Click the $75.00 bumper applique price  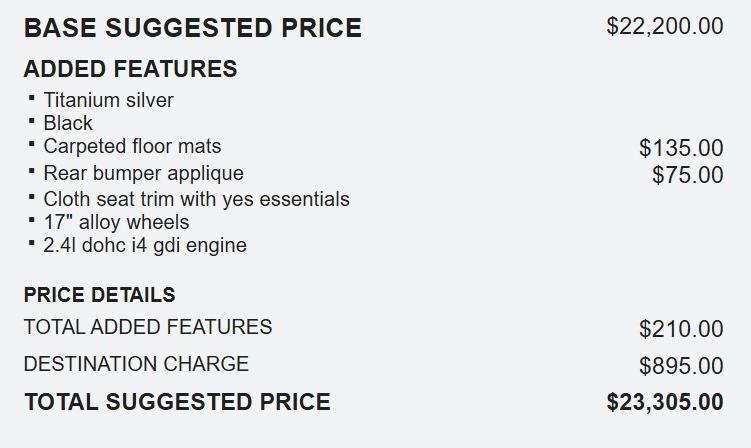(687, 175)
